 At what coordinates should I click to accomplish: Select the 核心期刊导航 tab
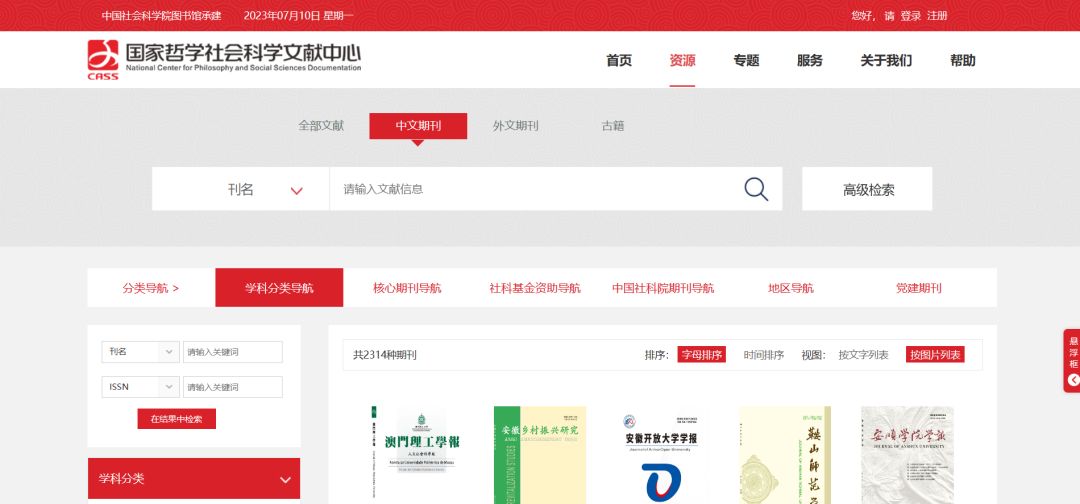(407, 288)
